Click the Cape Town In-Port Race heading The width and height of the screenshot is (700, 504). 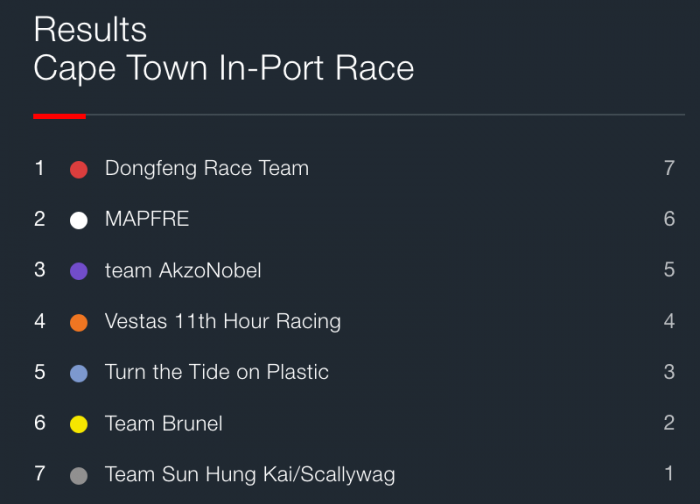[x=224, y=68]
